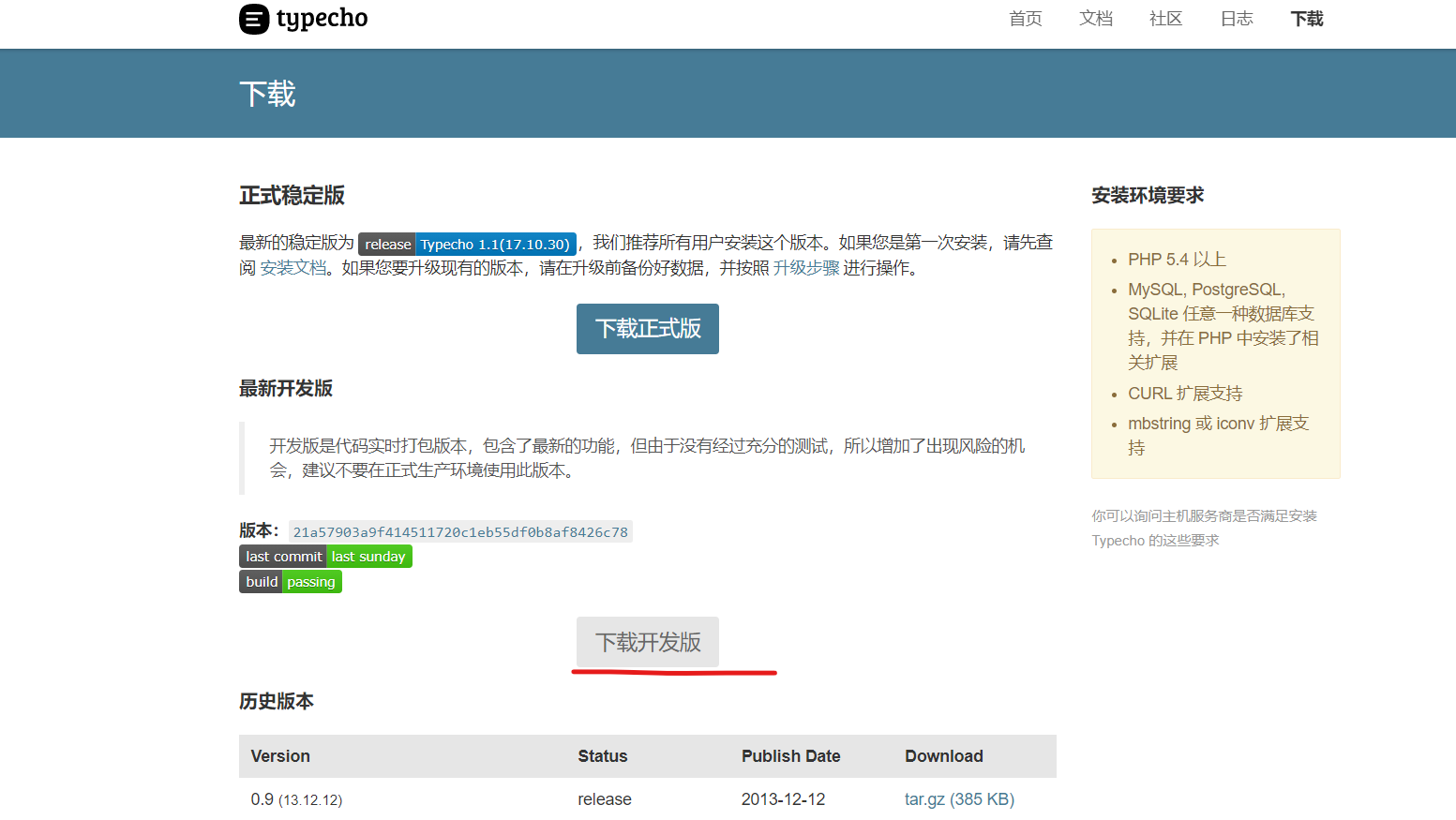Download the tar.gz (385 KB) file

tap(959, 799)
